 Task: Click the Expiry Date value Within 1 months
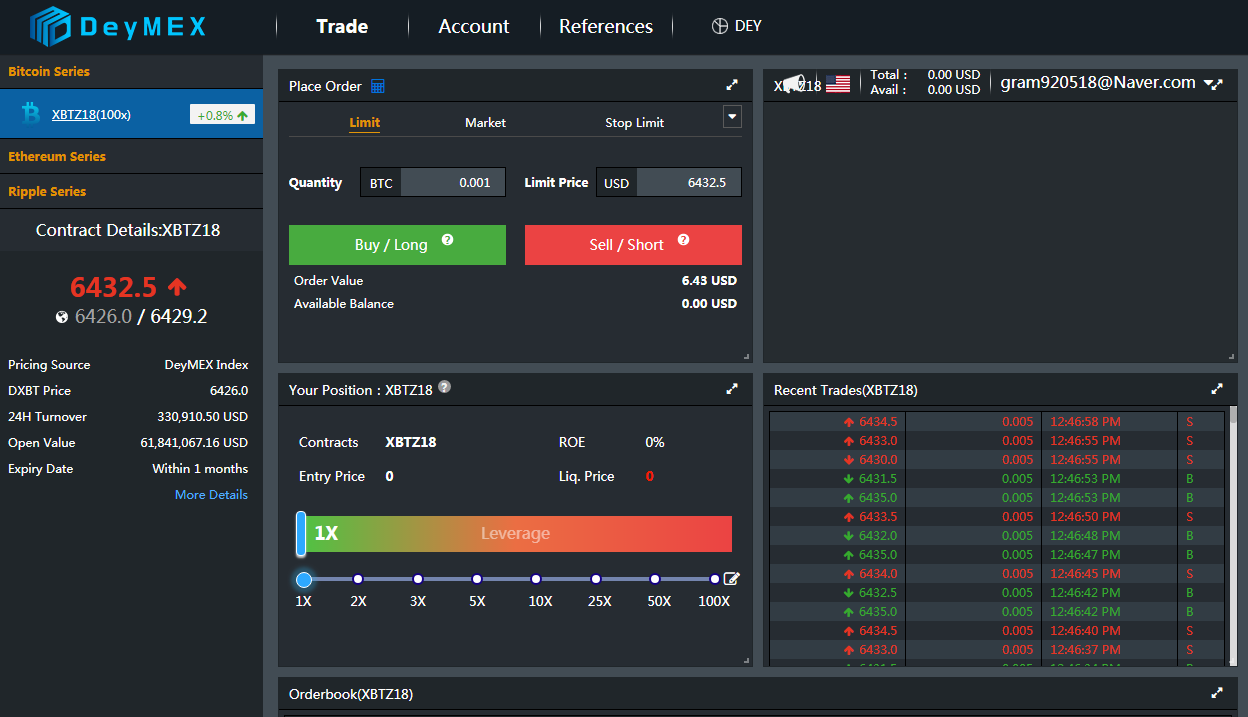pyautogui.click(x=200, y=469)
